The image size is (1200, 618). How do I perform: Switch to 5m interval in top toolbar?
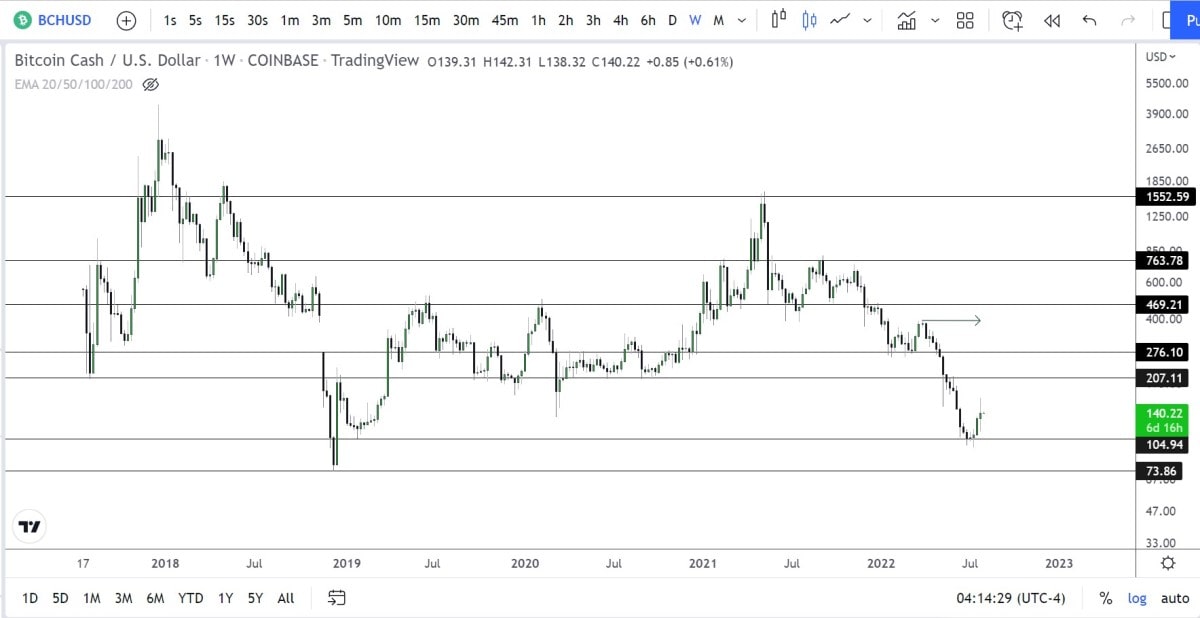coord(353,20)
